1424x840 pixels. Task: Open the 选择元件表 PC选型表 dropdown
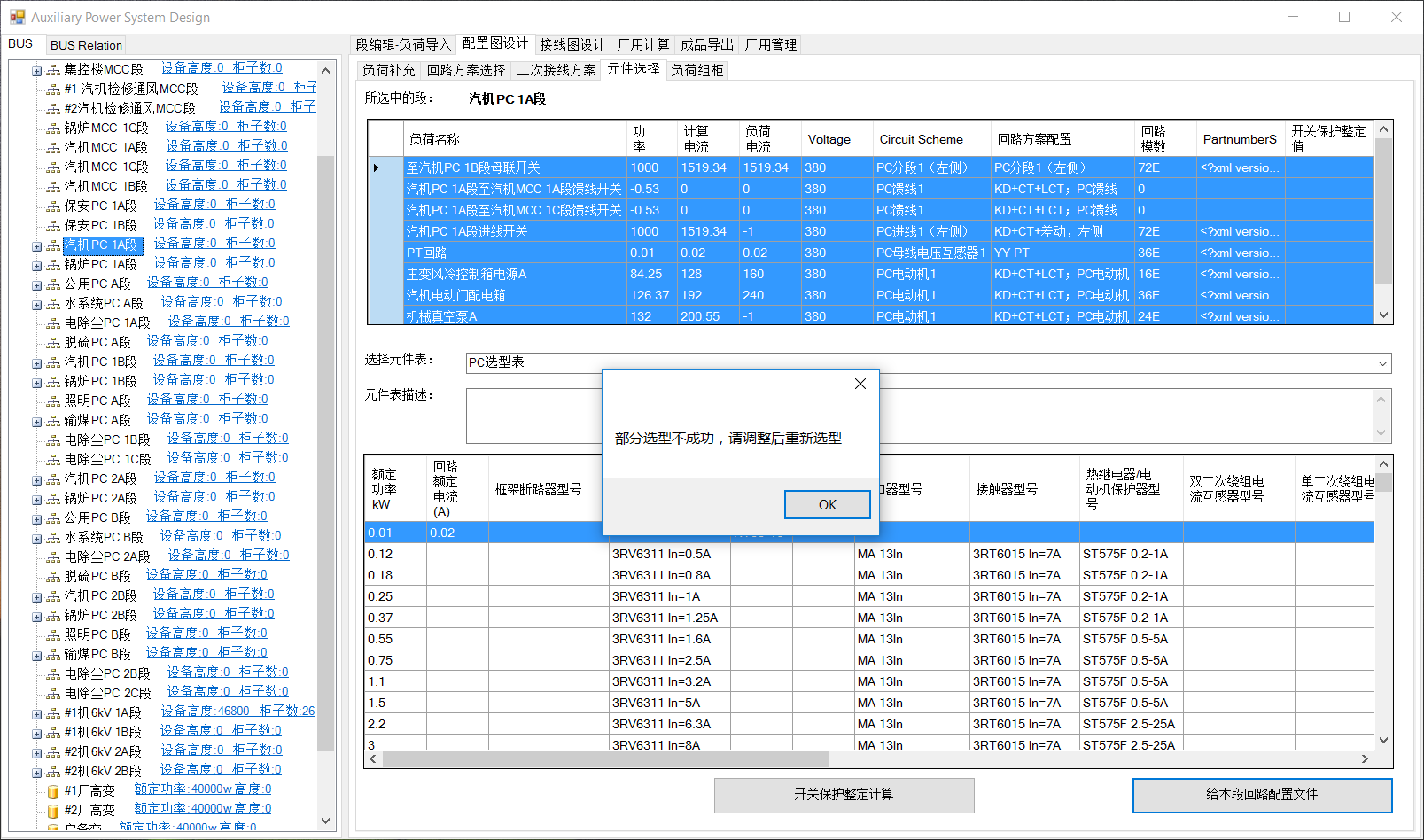(1382, 363)
